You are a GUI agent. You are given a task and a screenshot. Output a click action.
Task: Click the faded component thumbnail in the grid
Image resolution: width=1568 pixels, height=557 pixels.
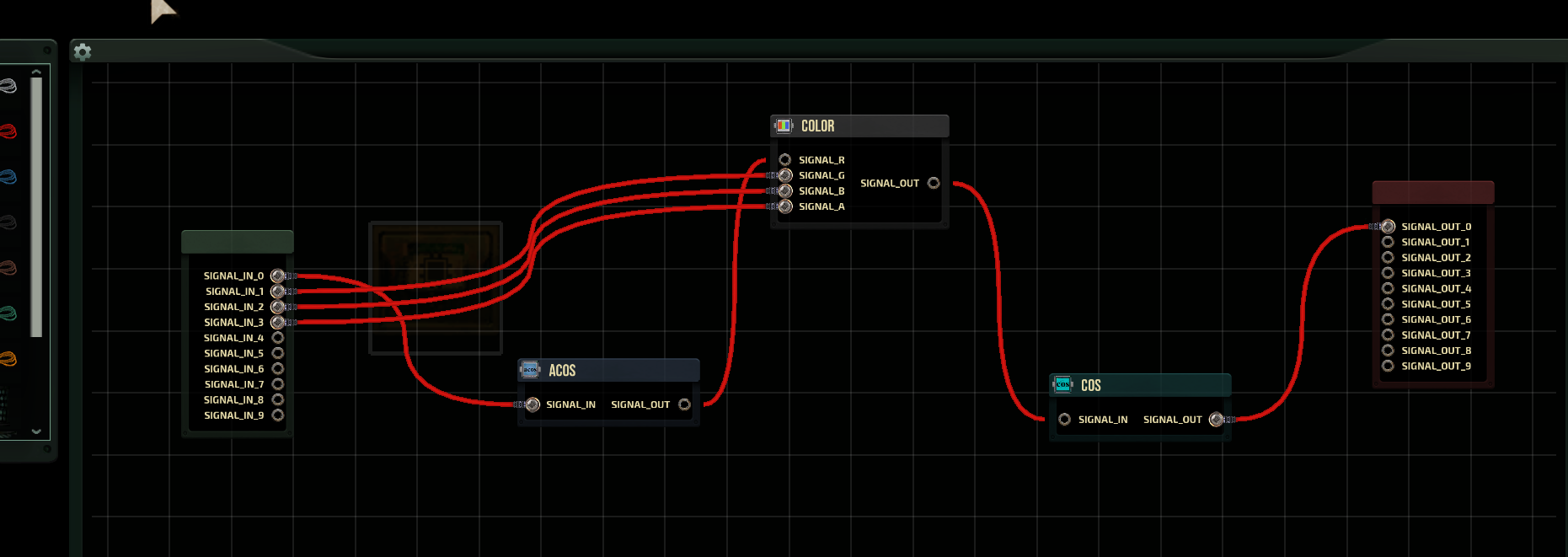click(436, 287)
